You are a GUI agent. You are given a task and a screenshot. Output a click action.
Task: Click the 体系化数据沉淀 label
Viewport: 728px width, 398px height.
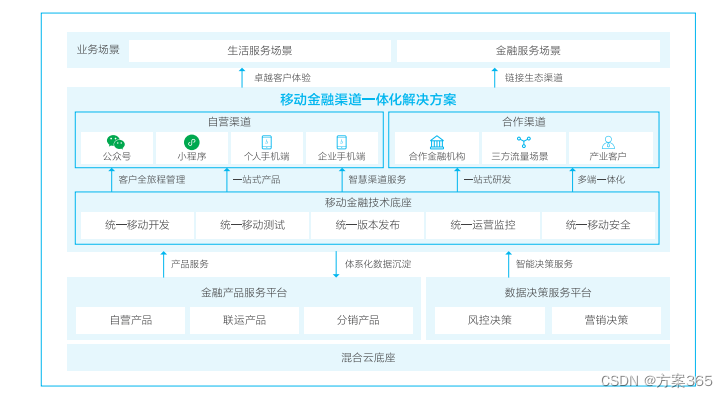pos(378,264)
